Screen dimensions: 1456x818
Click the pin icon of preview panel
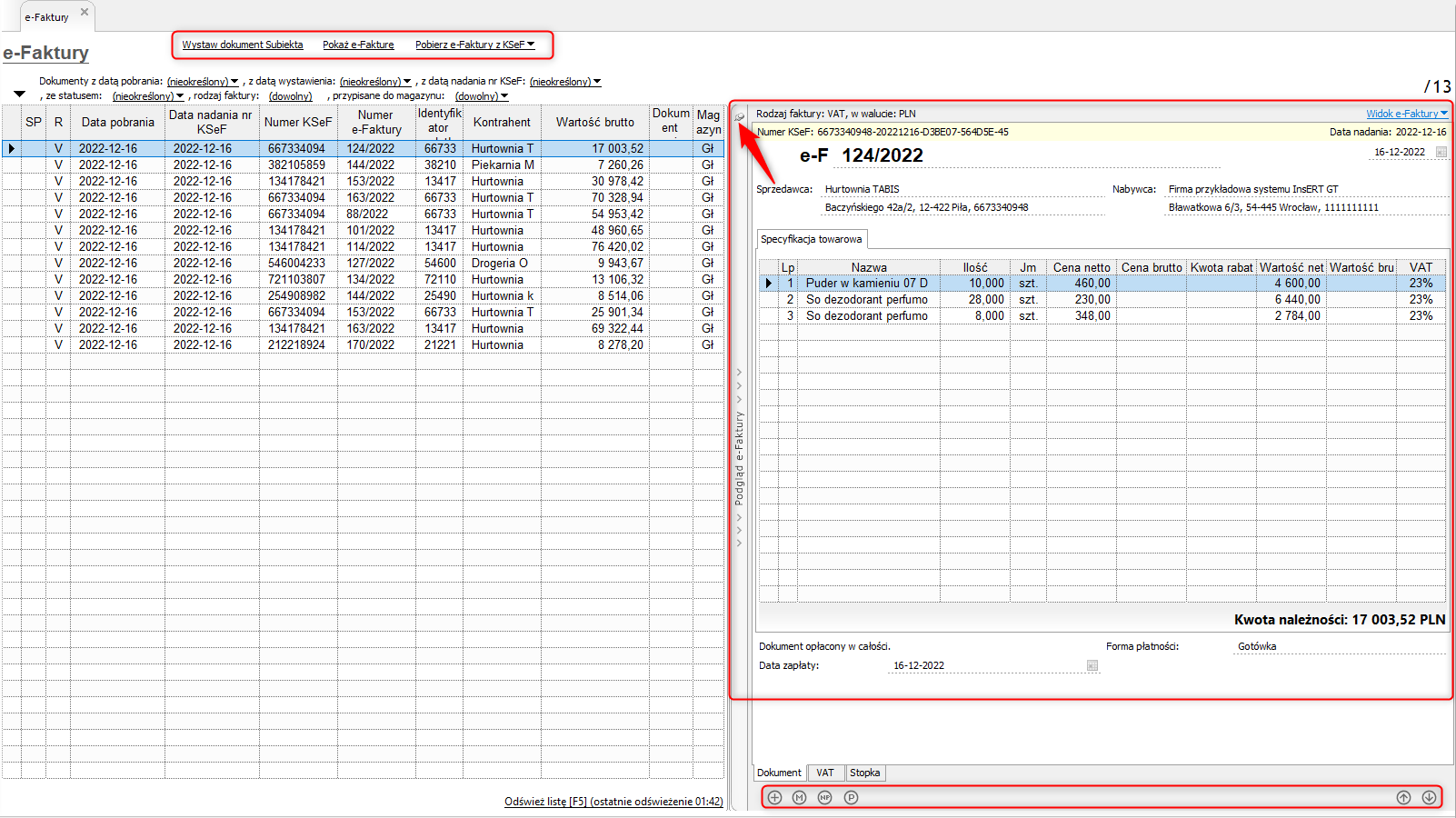740,116
